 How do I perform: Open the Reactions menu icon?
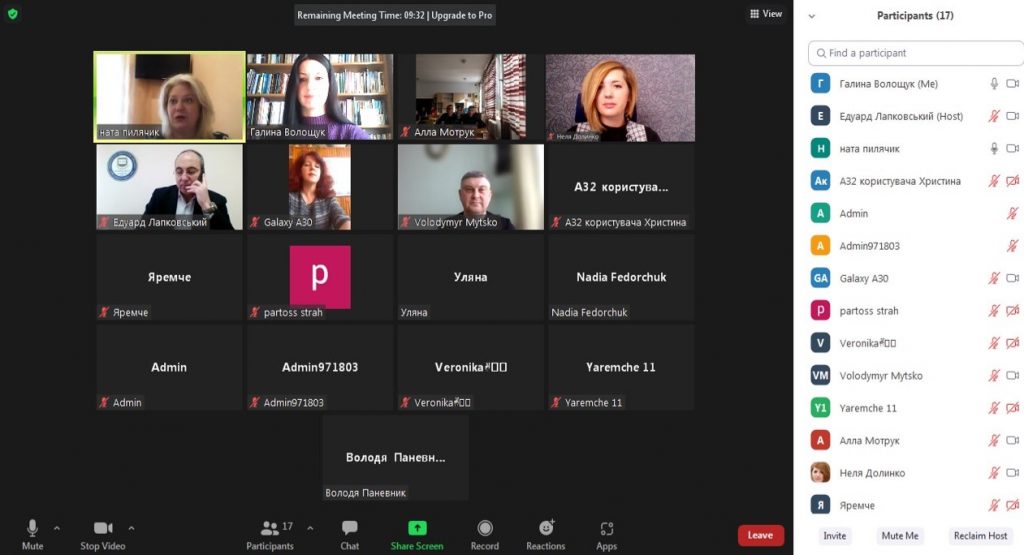546,529
